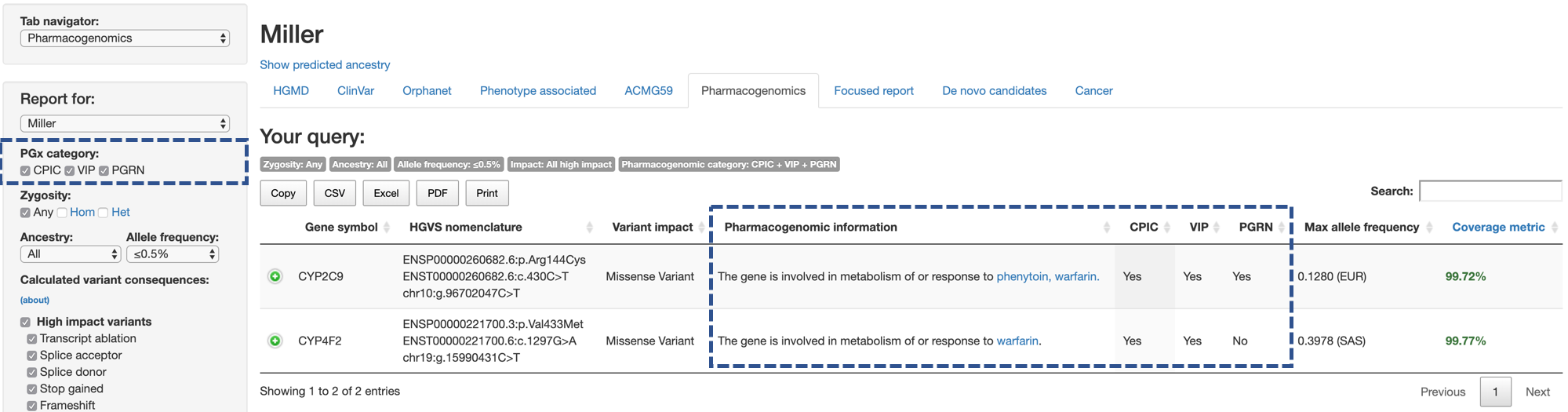Viewport: 1568px width, 412px height.
Task: Sort by Gene symbol column arrows
Action: (387, 228)
